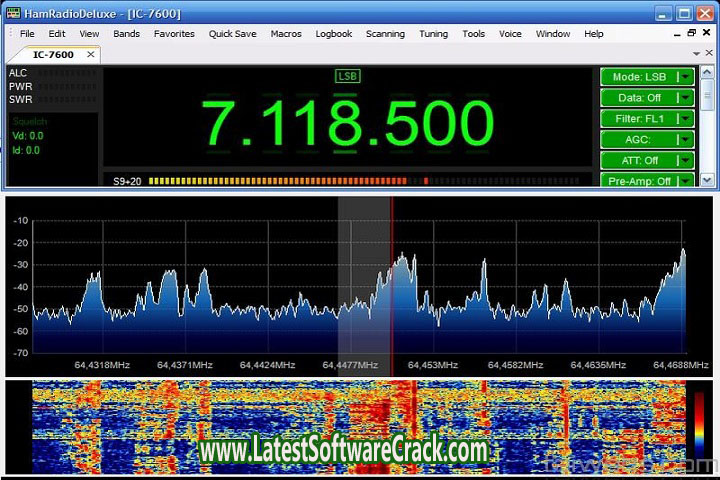Click the waterfall color scale bar
720x480 pixels.
(x=699, y=421)
